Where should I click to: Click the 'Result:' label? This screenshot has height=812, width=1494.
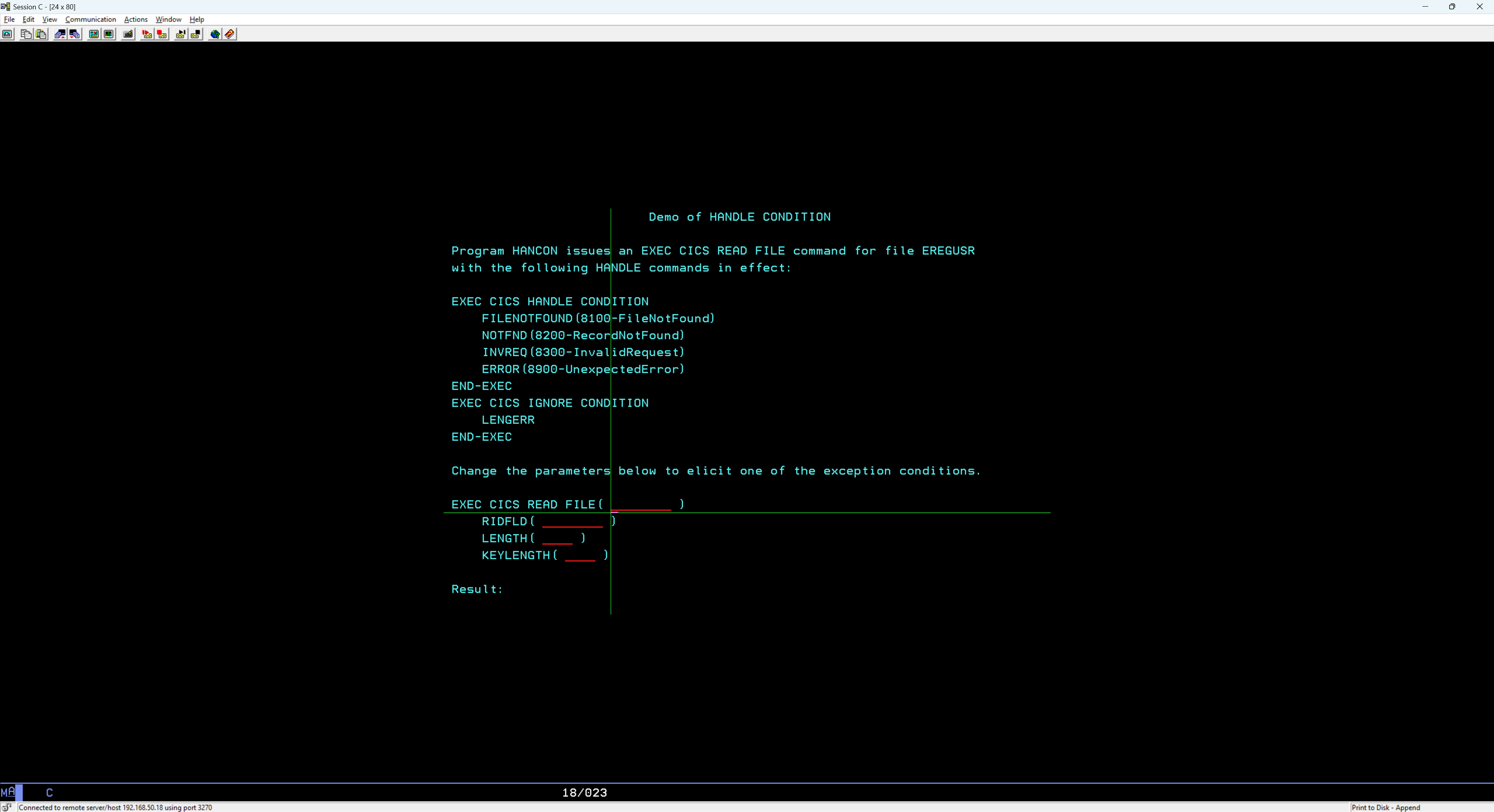pos(477,589)
